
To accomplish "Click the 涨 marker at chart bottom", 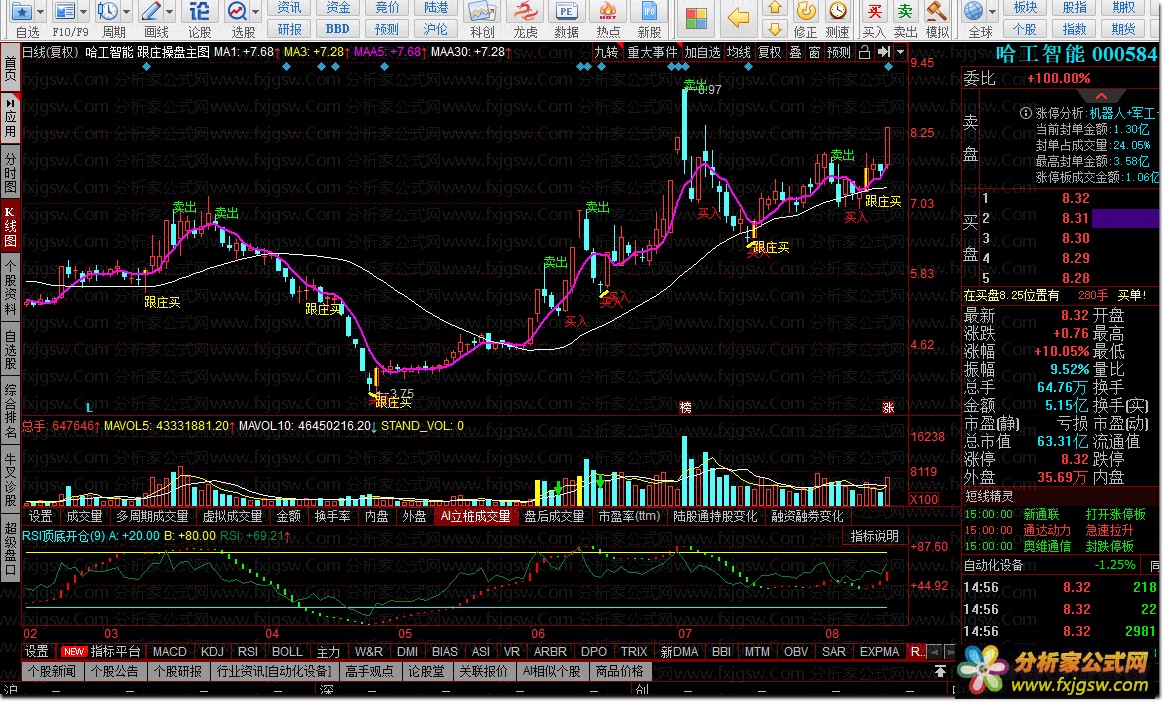I will click(887, 408).
